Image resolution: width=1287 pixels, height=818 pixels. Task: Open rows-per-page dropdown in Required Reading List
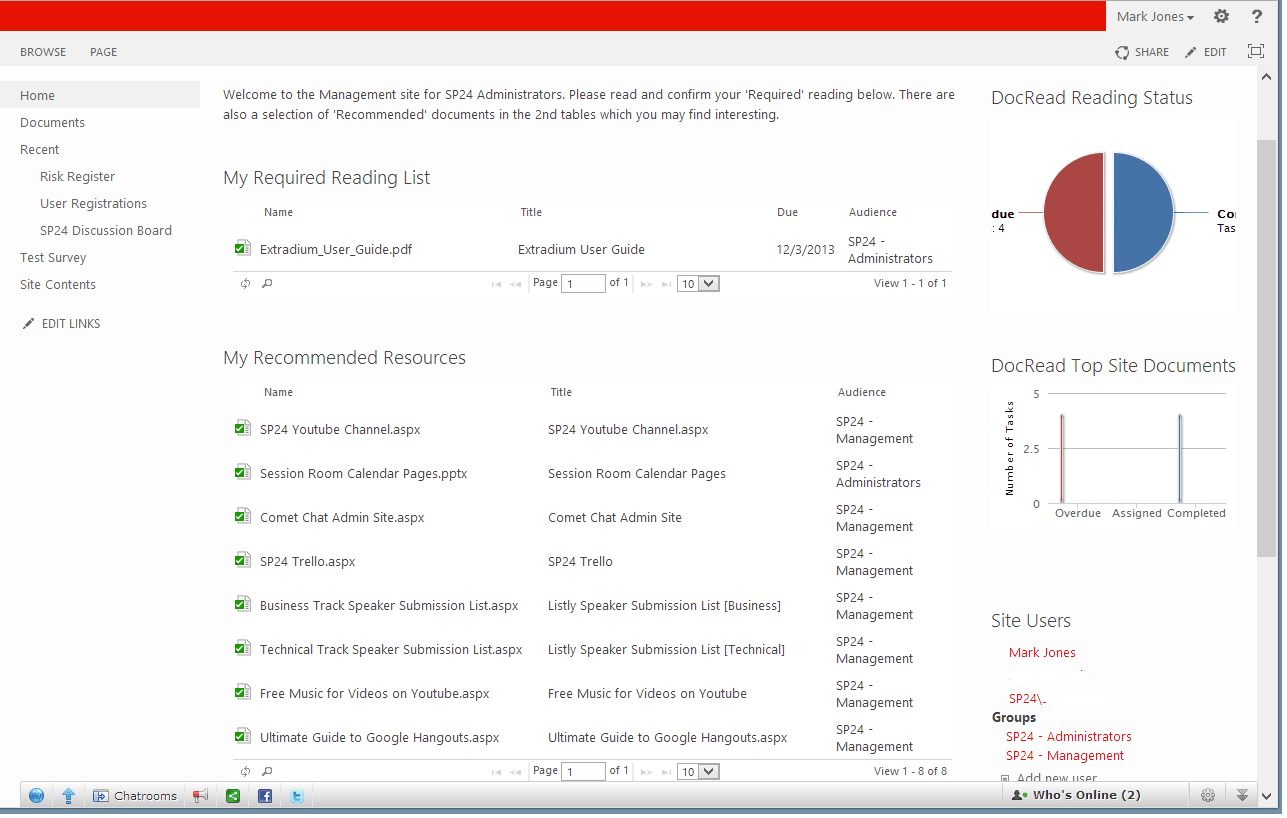click(x=698, y=284)
